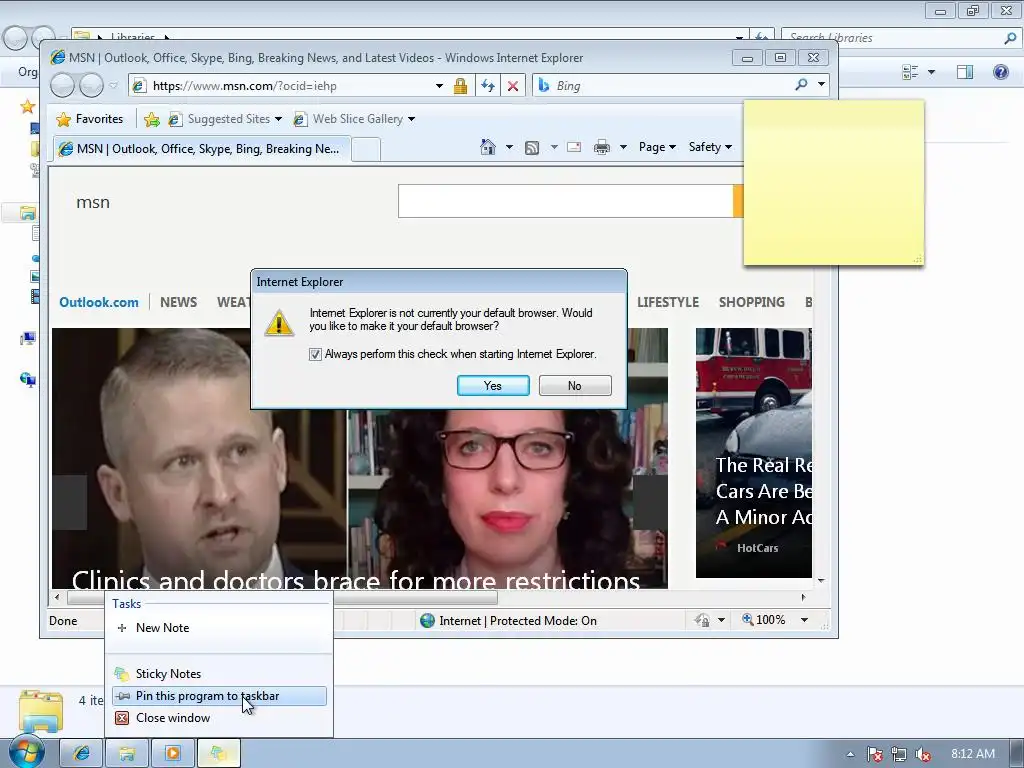Viewport: 1024px width, 768px height.
Task: Open the search provider dropdown arrow
Action: (x=821, y=84)
